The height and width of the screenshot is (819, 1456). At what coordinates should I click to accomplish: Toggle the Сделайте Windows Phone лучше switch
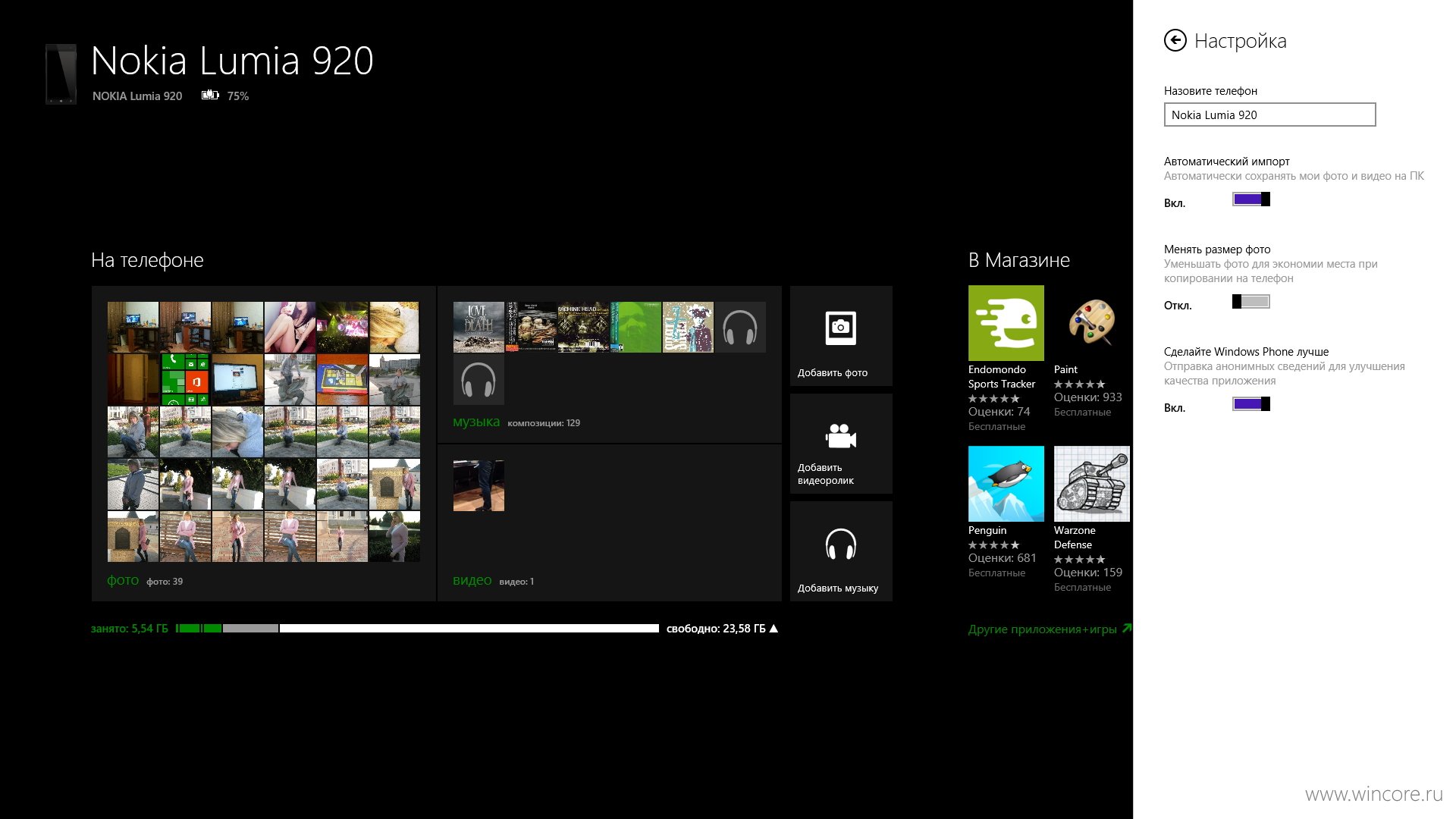[1251, 404]
